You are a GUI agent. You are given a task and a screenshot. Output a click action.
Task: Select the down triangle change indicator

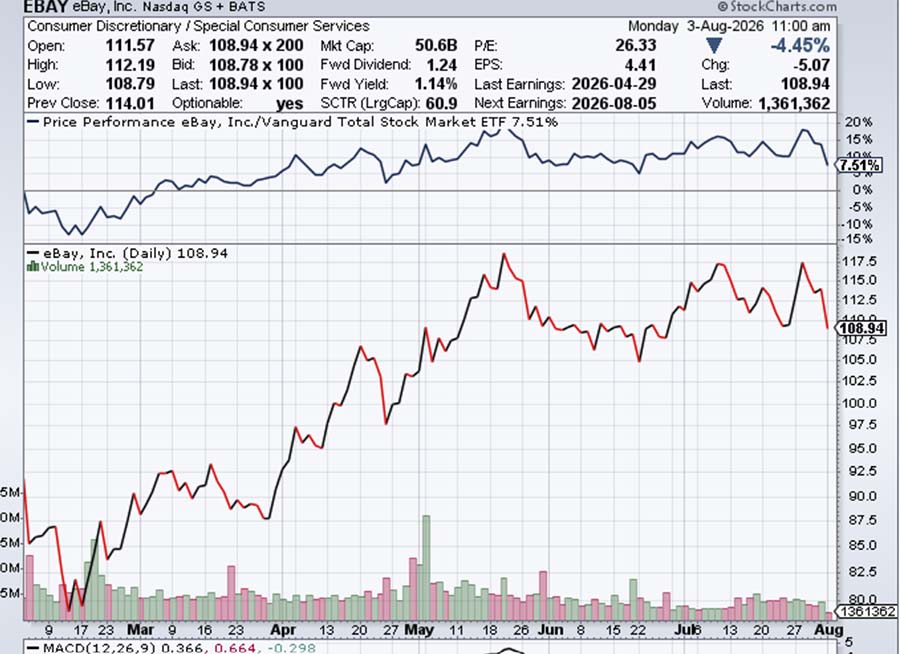tap(713, 46)
